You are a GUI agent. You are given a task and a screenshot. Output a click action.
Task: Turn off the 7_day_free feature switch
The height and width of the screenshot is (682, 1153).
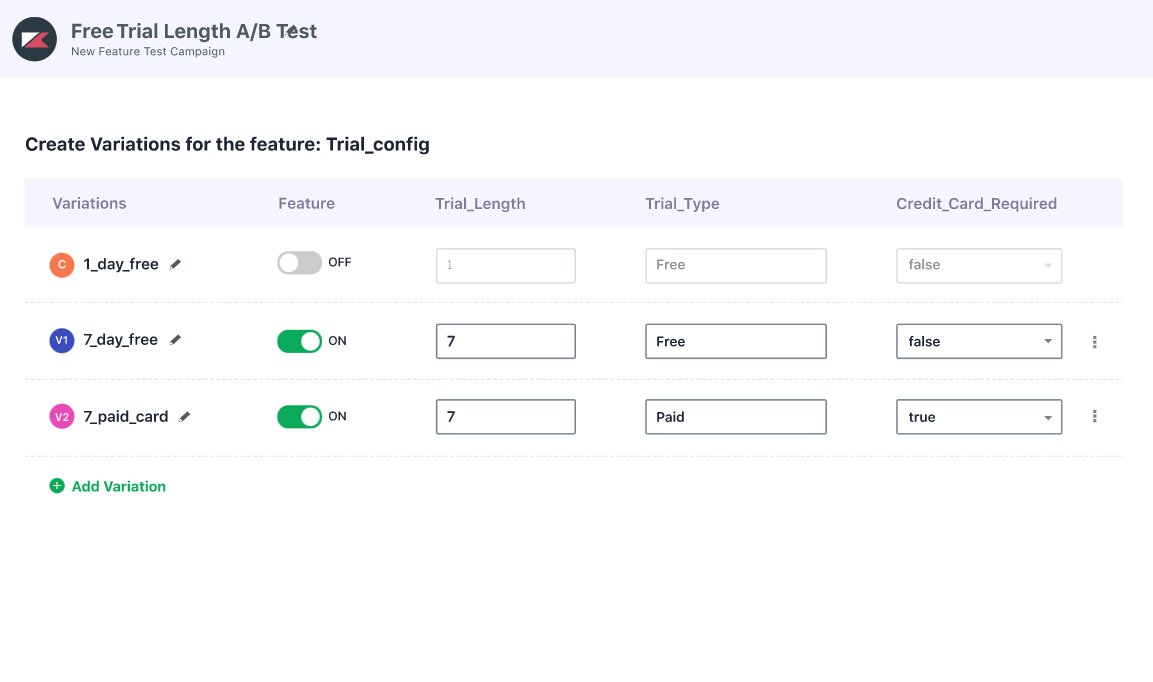299,341
